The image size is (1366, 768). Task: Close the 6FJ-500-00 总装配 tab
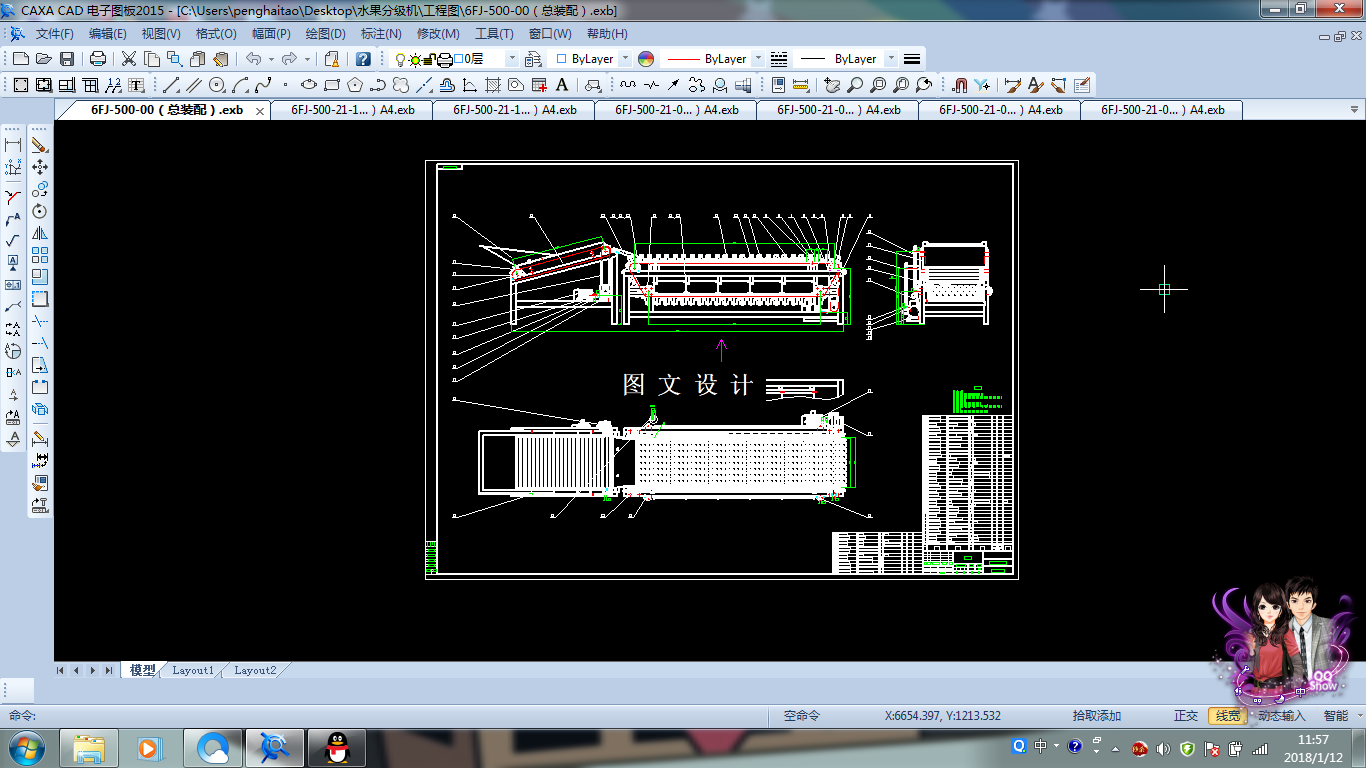point(261,111)
